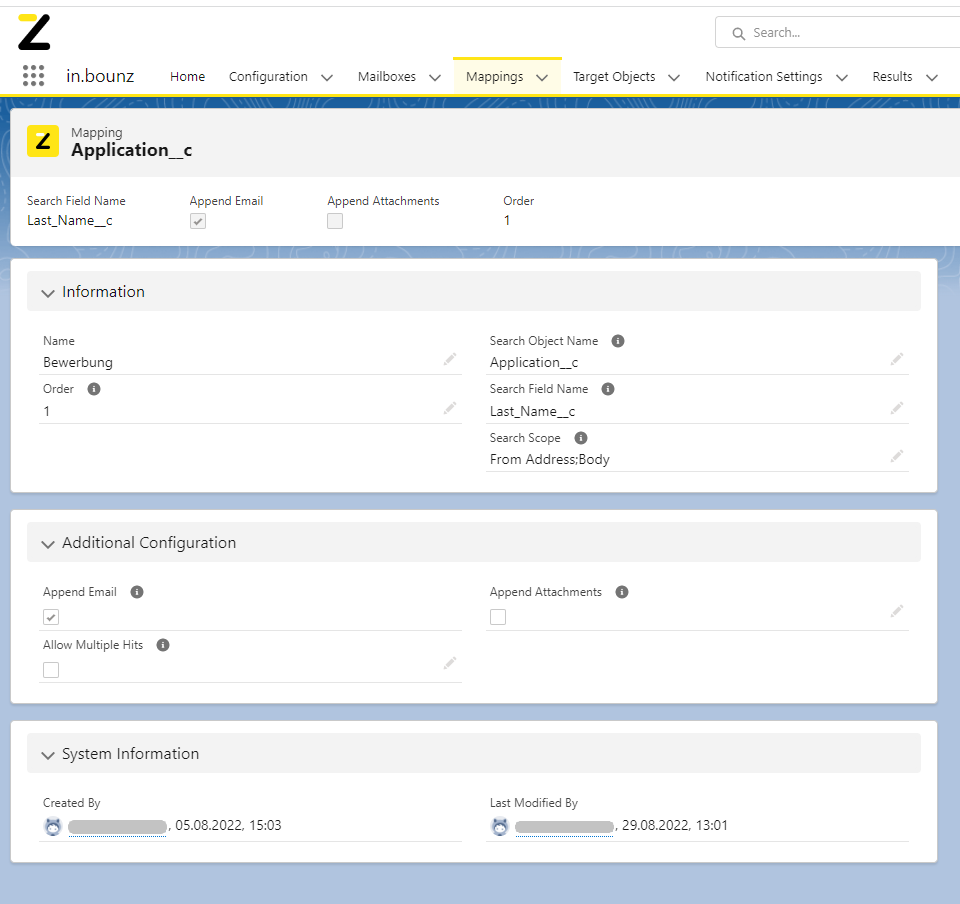The width and height of the screenshot is (960, 904).
Task: Click info icon beside Order label
Action: [x=94, y=389]
